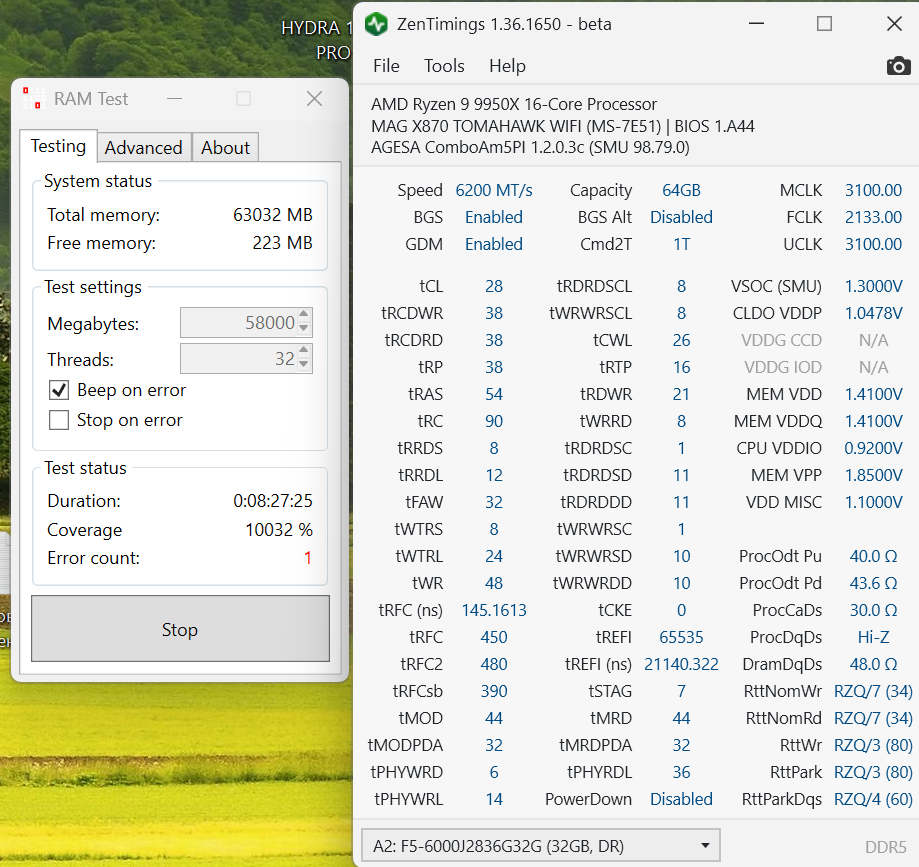
Task: Increase the Threads value with up arrow
Action: (x=304, y=351)
